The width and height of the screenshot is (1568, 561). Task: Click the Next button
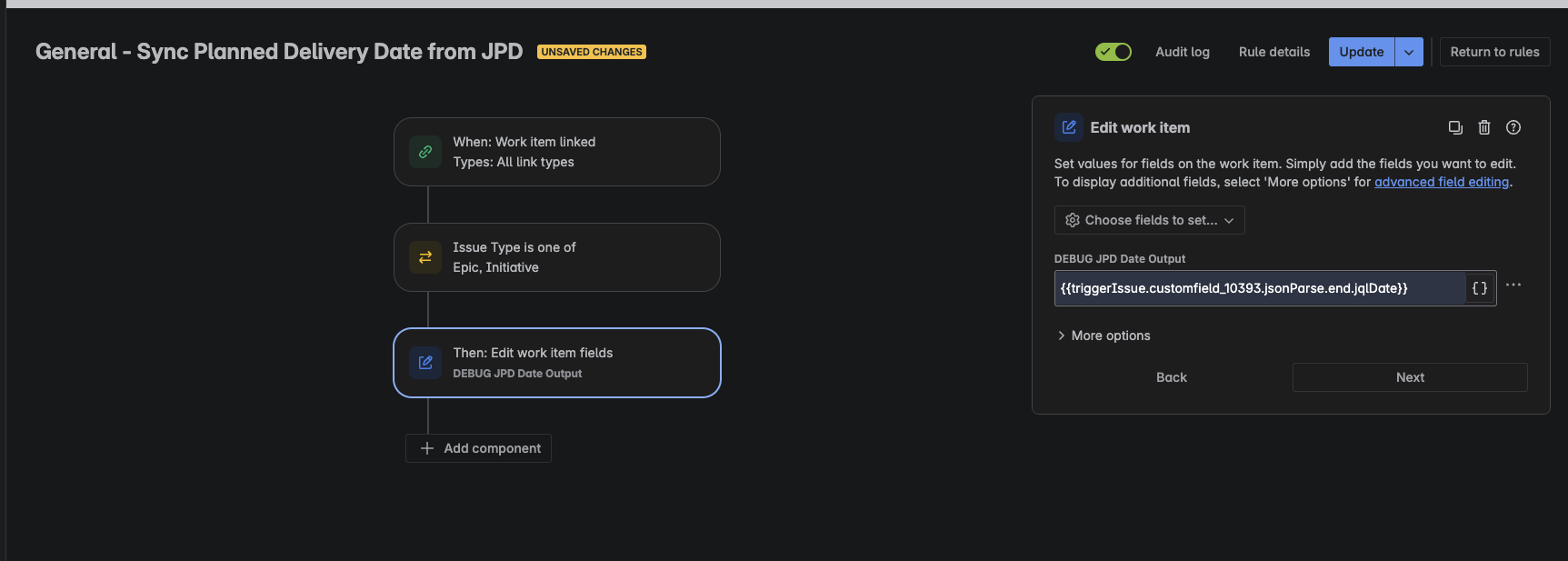tap(1410, 377)
